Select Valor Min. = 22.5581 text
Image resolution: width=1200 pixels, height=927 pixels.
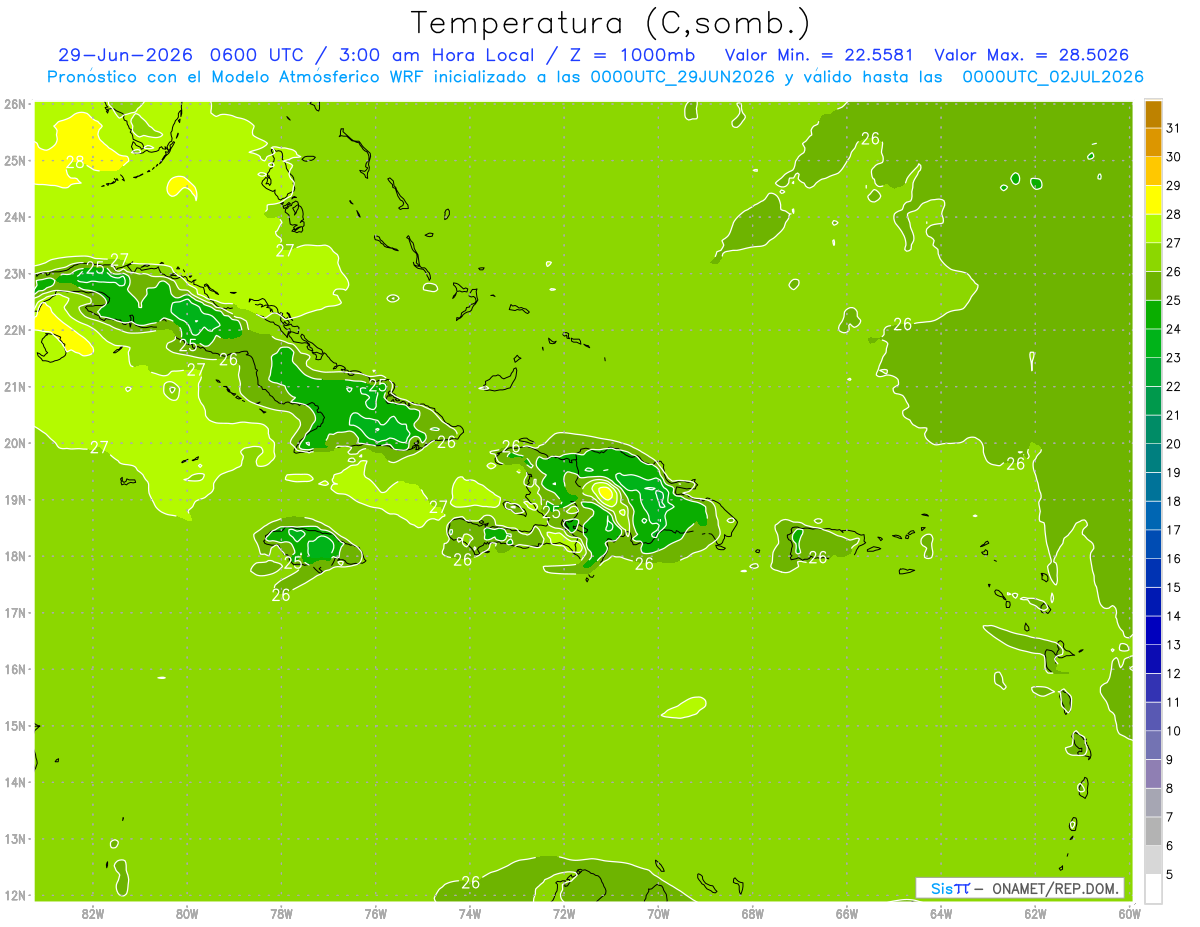pyautogui.click(x=819, y=55)
